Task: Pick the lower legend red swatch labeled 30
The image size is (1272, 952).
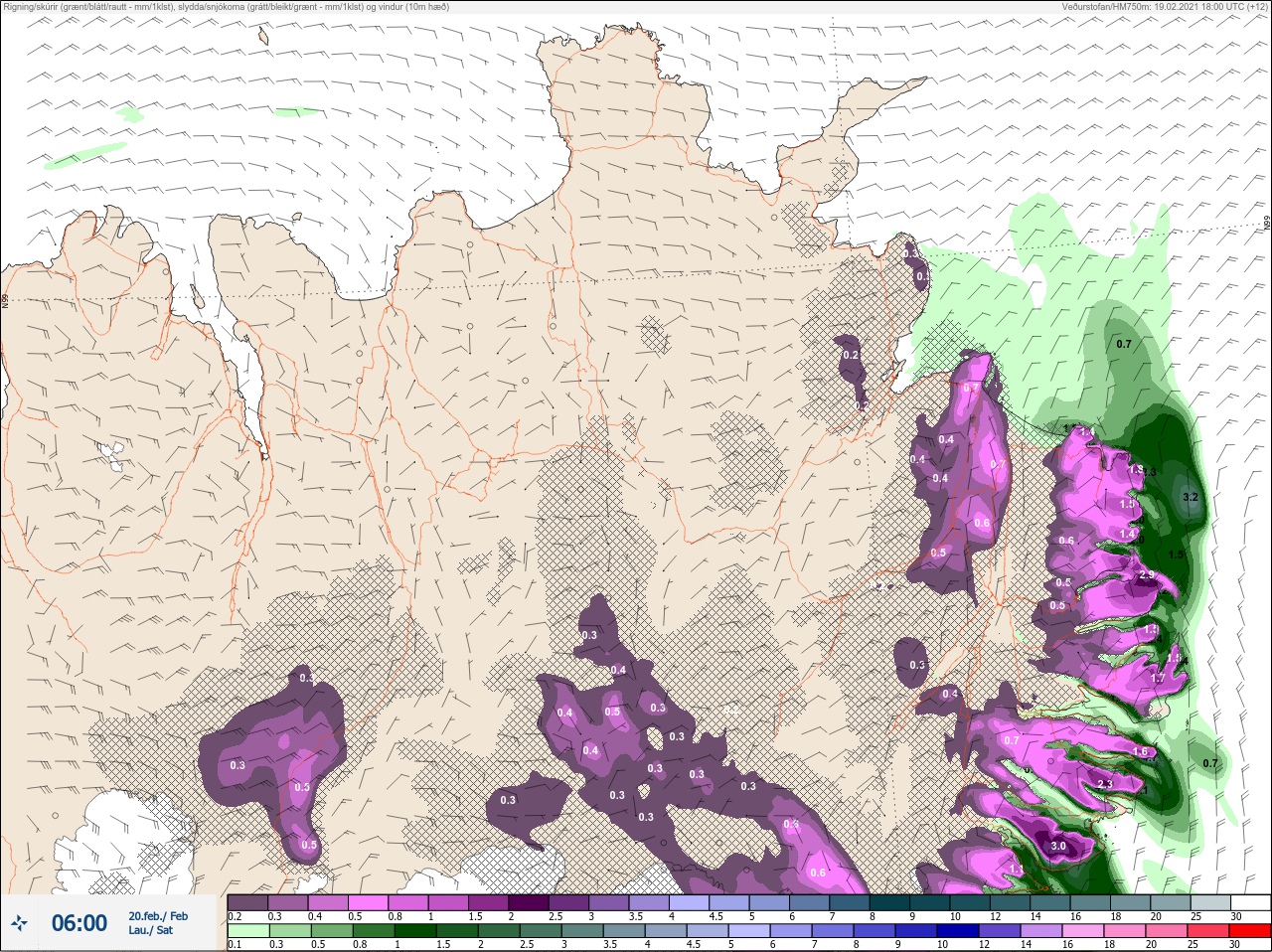Action: (1250, 931)
